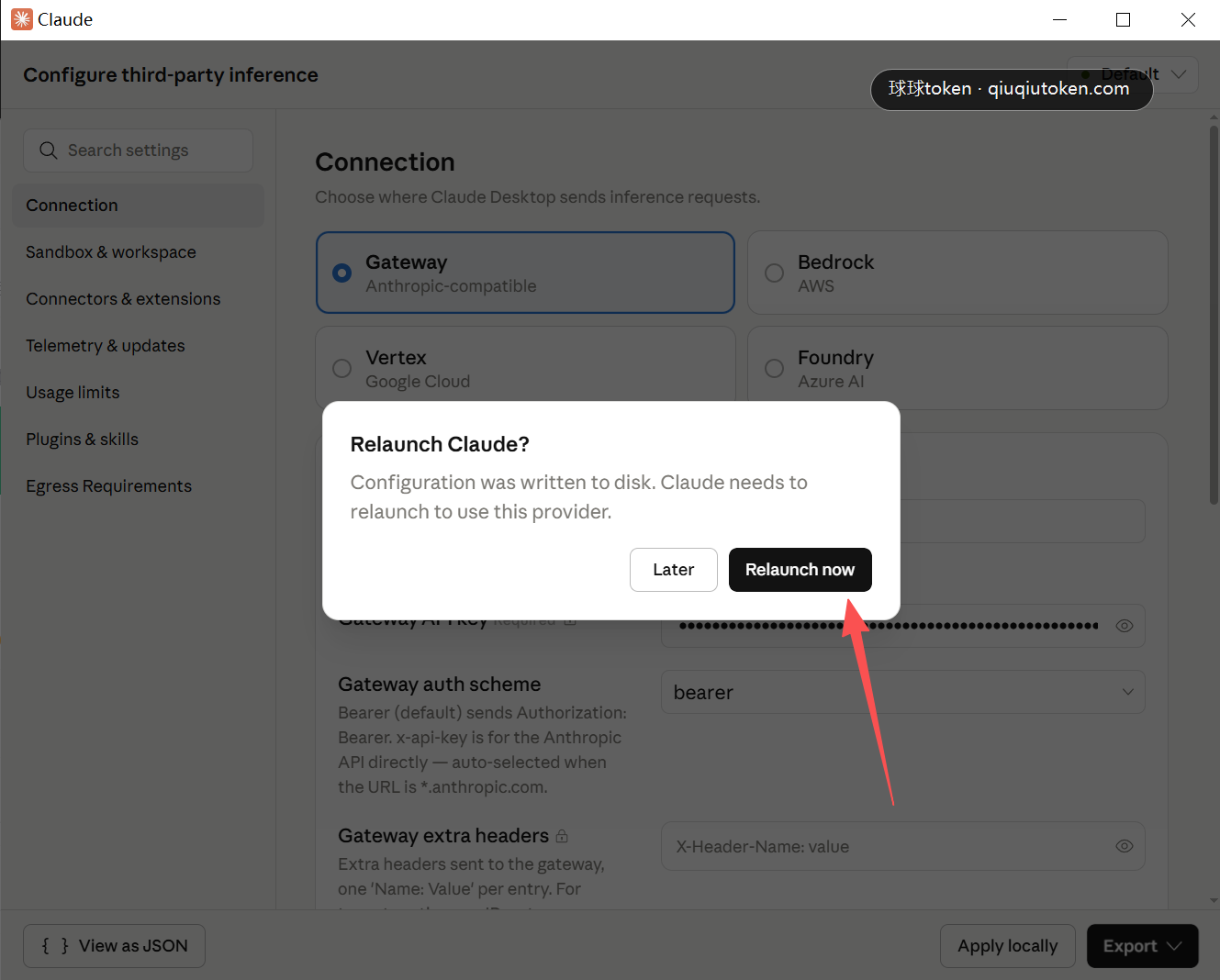
Task: Focus the Search settings field
Action: 138,150
